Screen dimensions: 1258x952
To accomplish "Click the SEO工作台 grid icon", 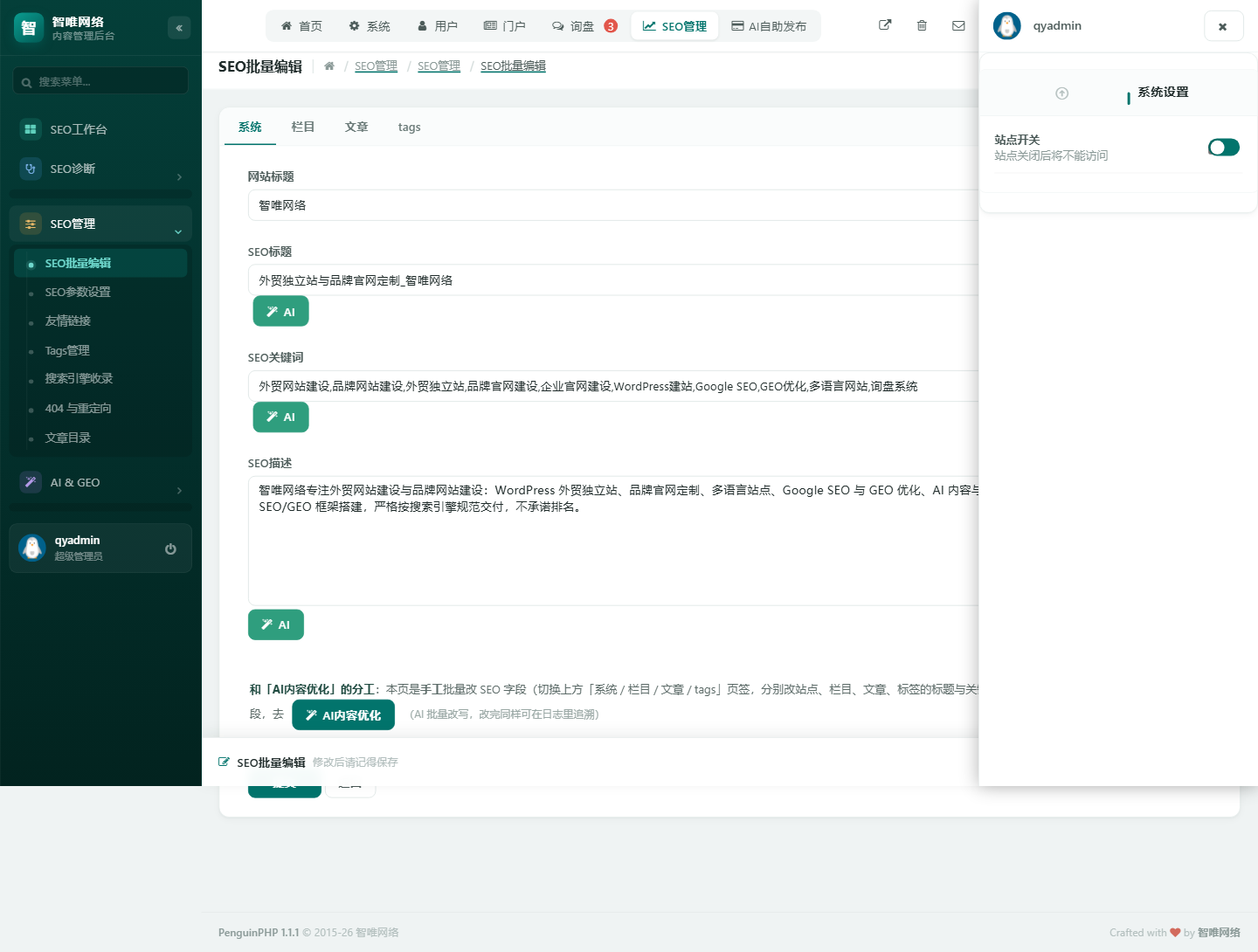I will [x=31, y=129].
